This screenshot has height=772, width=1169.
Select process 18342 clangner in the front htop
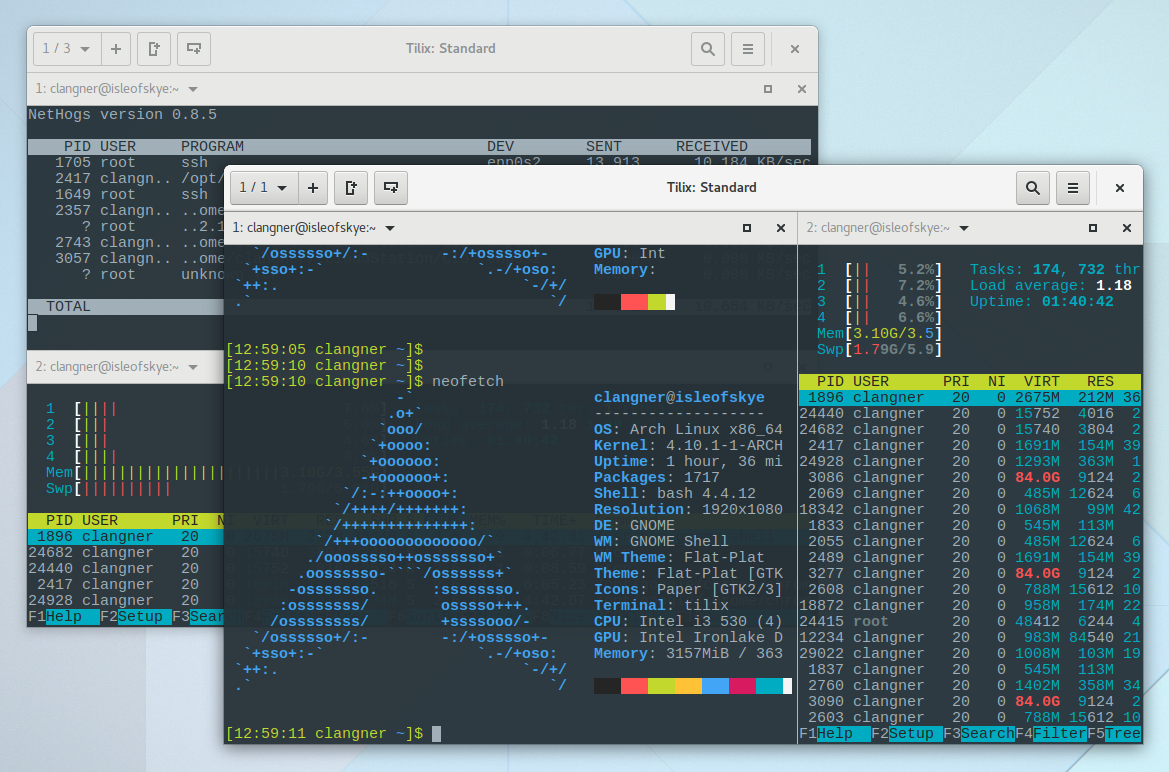(x=970, y=510)
